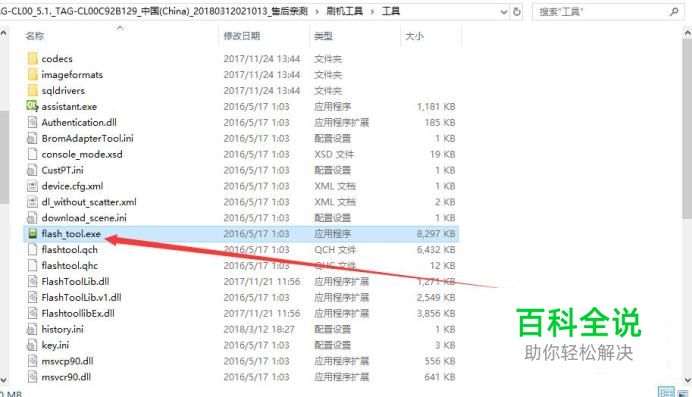Viewport: 692px width, 397px height.
Task: Click the CustPT.ini file icon
Action: coord(32,170)
